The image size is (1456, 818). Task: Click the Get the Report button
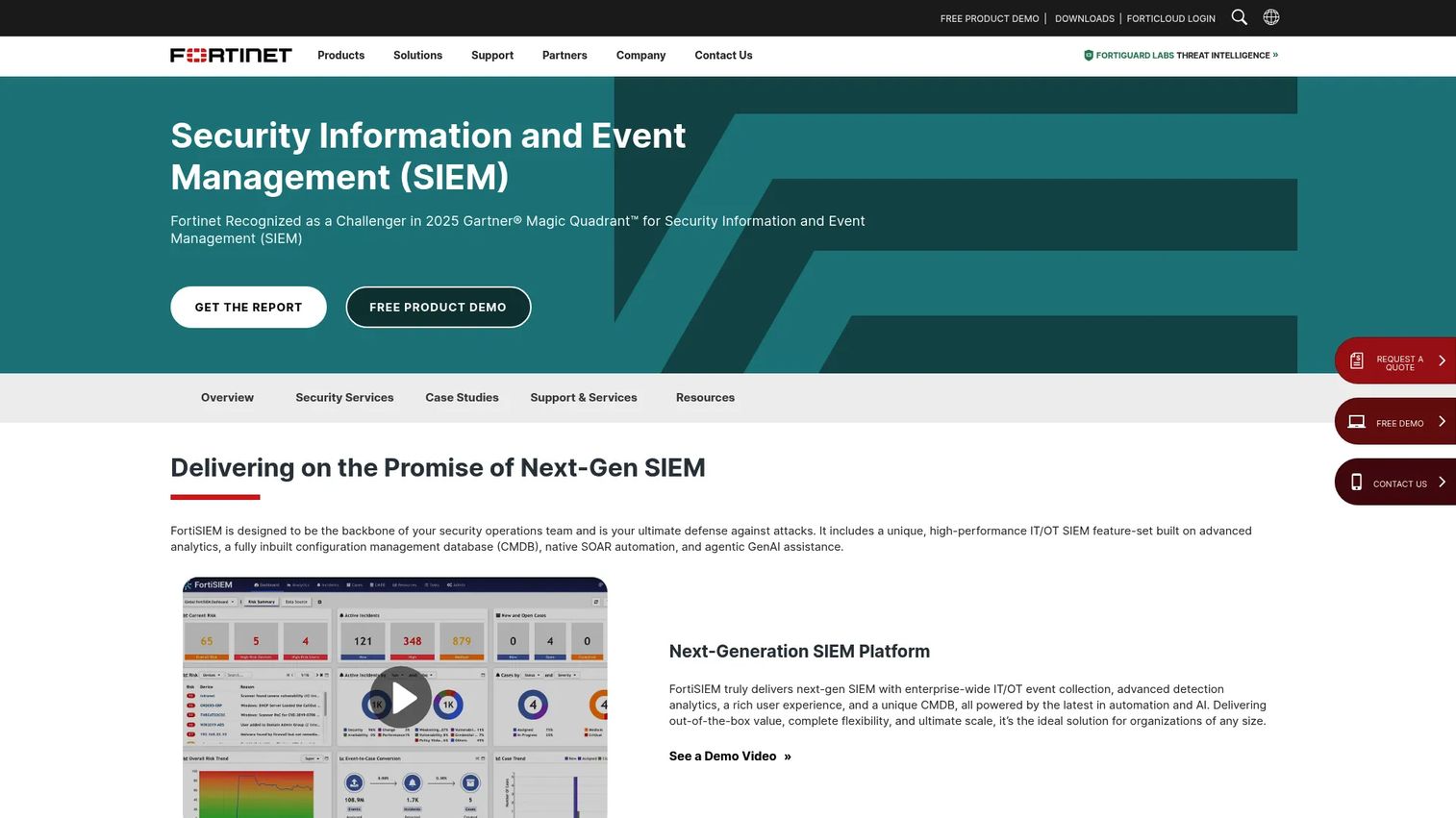coord(248,307)
